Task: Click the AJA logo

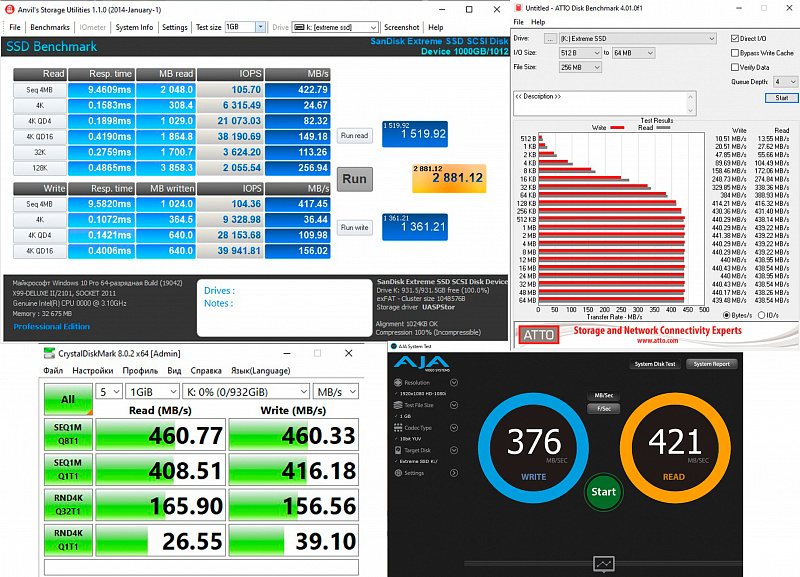Action: tap(421, 364)
